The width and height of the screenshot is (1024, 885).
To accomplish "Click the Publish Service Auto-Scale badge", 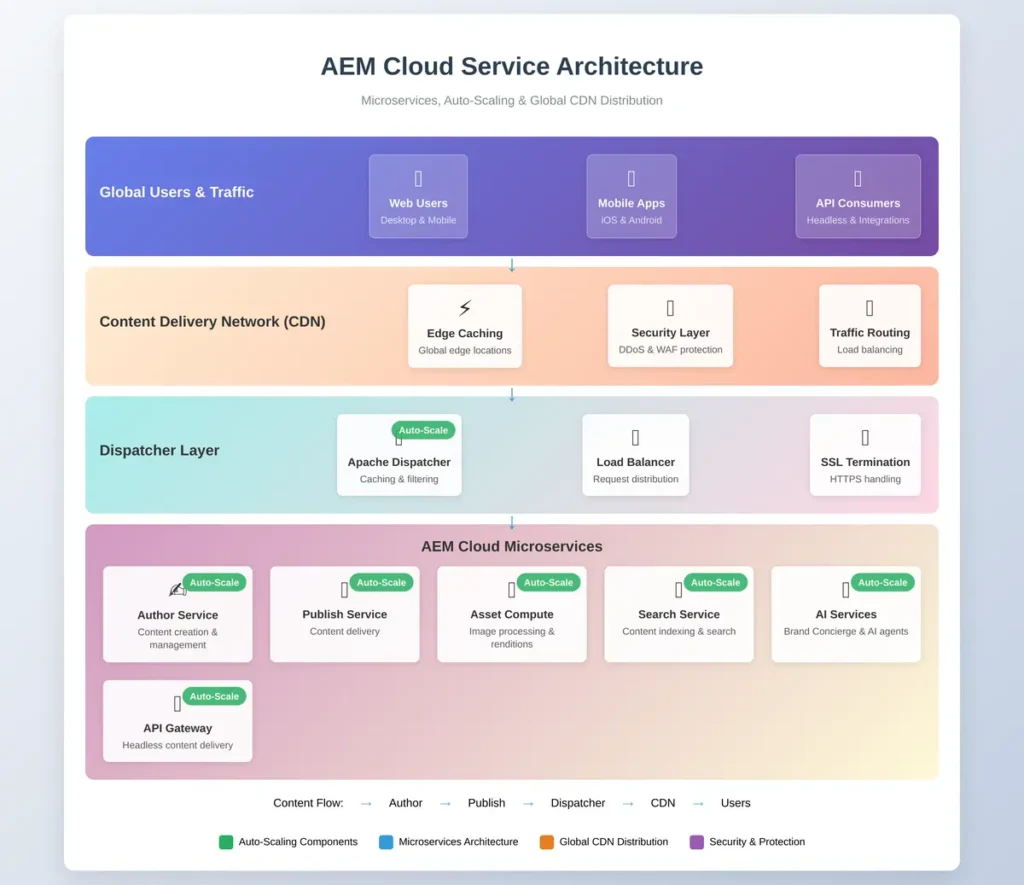I will [x=381, y=583].
